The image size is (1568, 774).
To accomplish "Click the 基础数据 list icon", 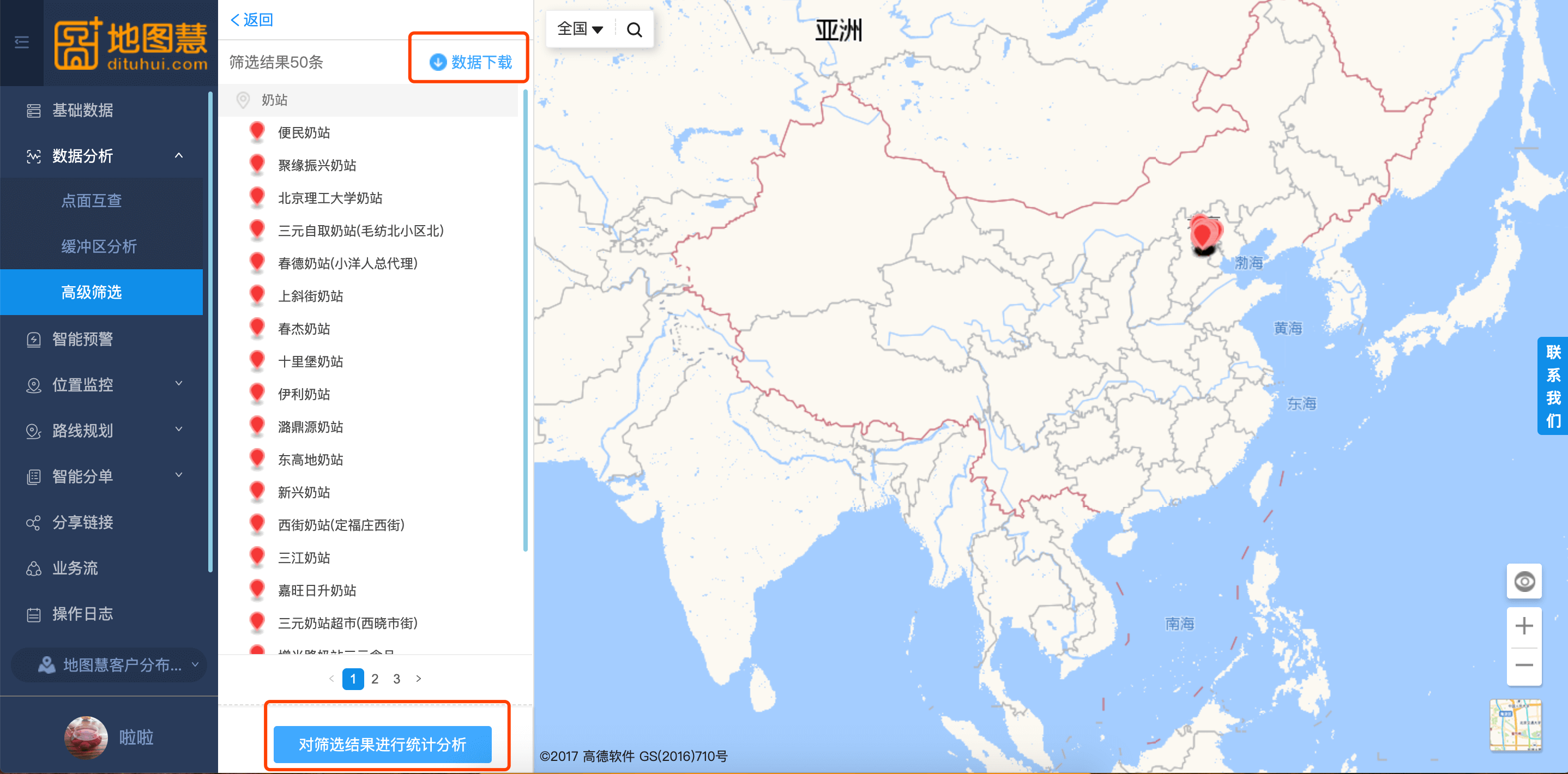I will point(33,111).
